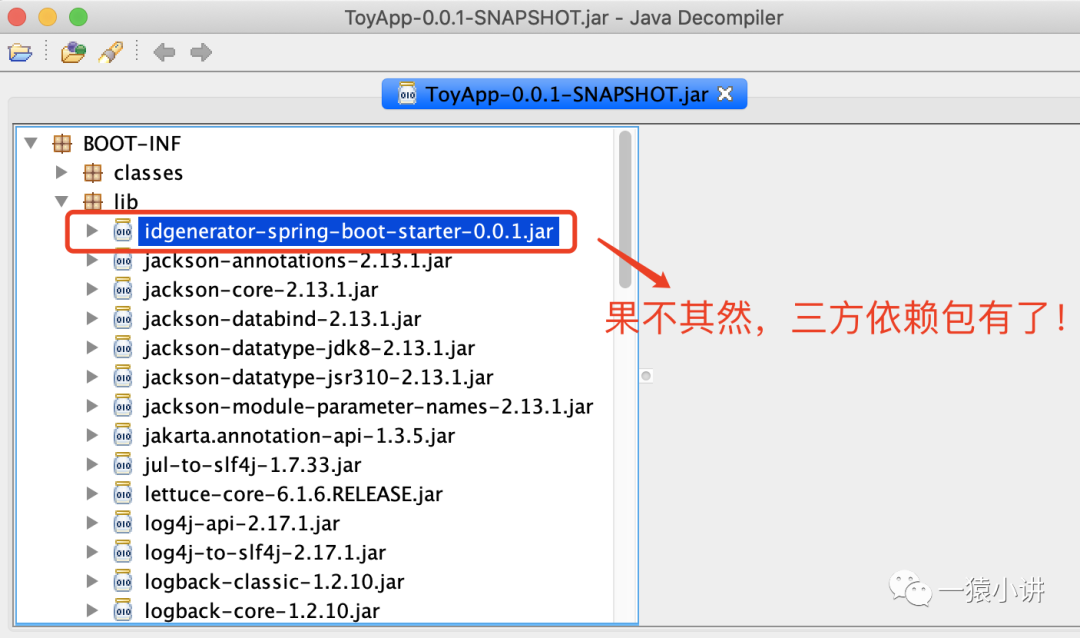Click jar icon beside log4j-to-slf4j-2.17.1.jar
This screenshot has width=1080, height=638.
tap(123, 552)
